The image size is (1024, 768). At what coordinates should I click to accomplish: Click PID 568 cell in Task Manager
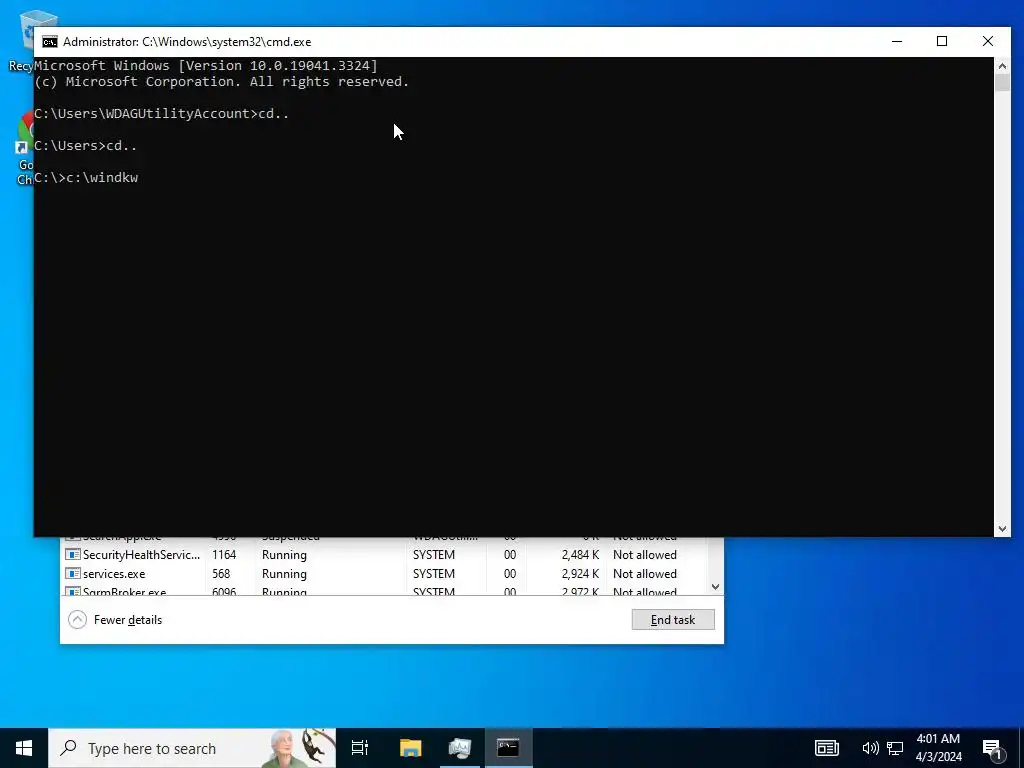pos(221,573)
